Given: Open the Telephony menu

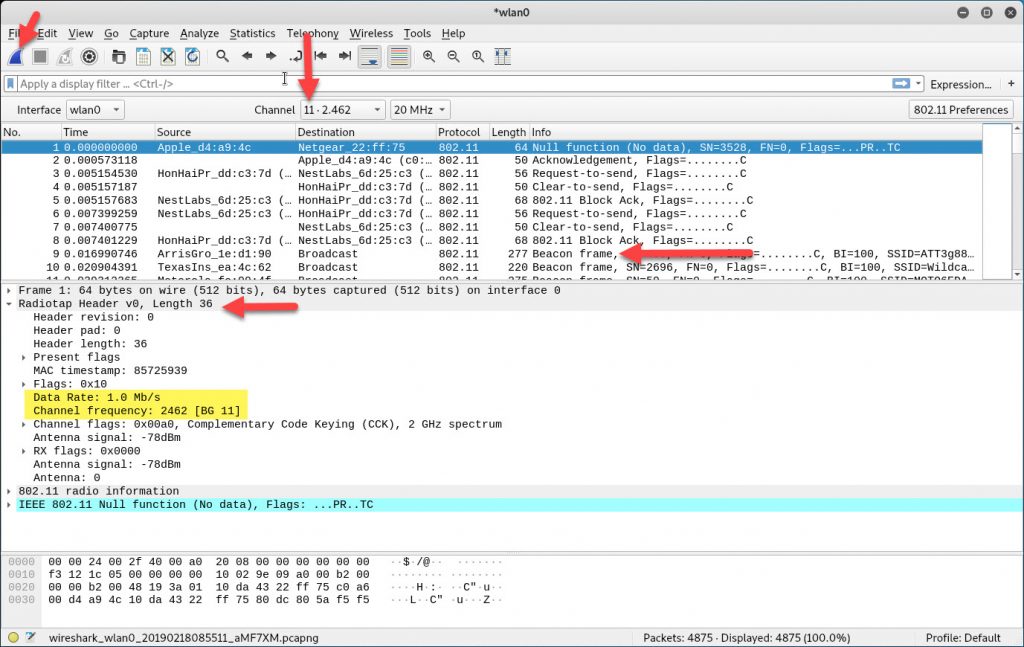Looking at the screenshot, I should point(312,33).
